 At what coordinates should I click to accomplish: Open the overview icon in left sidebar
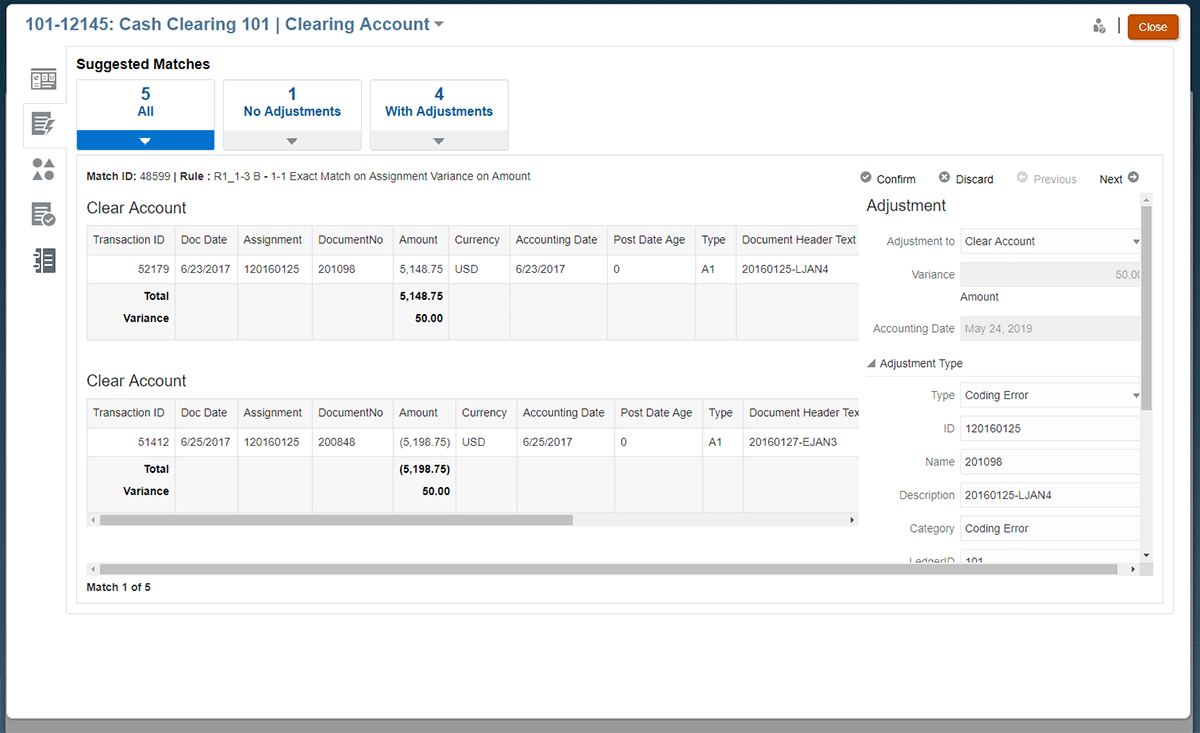pos(43,79)
